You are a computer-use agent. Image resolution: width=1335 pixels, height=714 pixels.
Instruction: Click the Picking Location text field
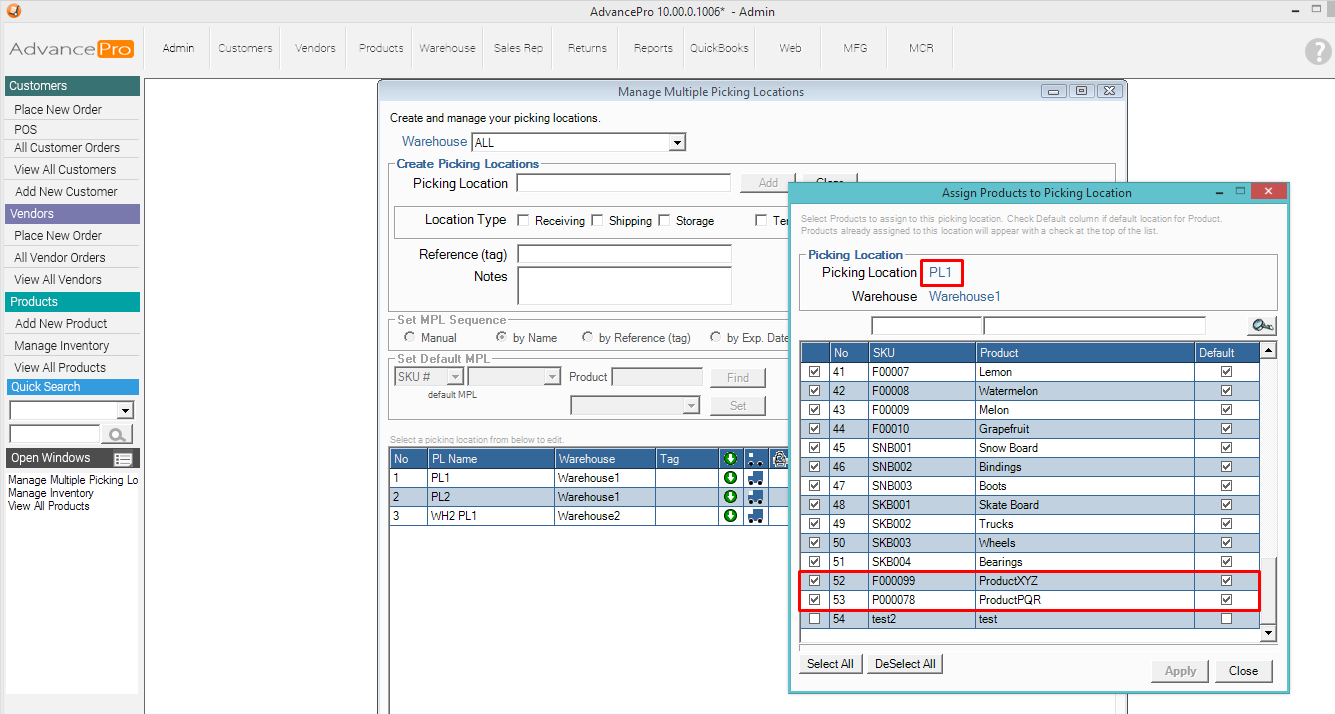coord(623,183)
